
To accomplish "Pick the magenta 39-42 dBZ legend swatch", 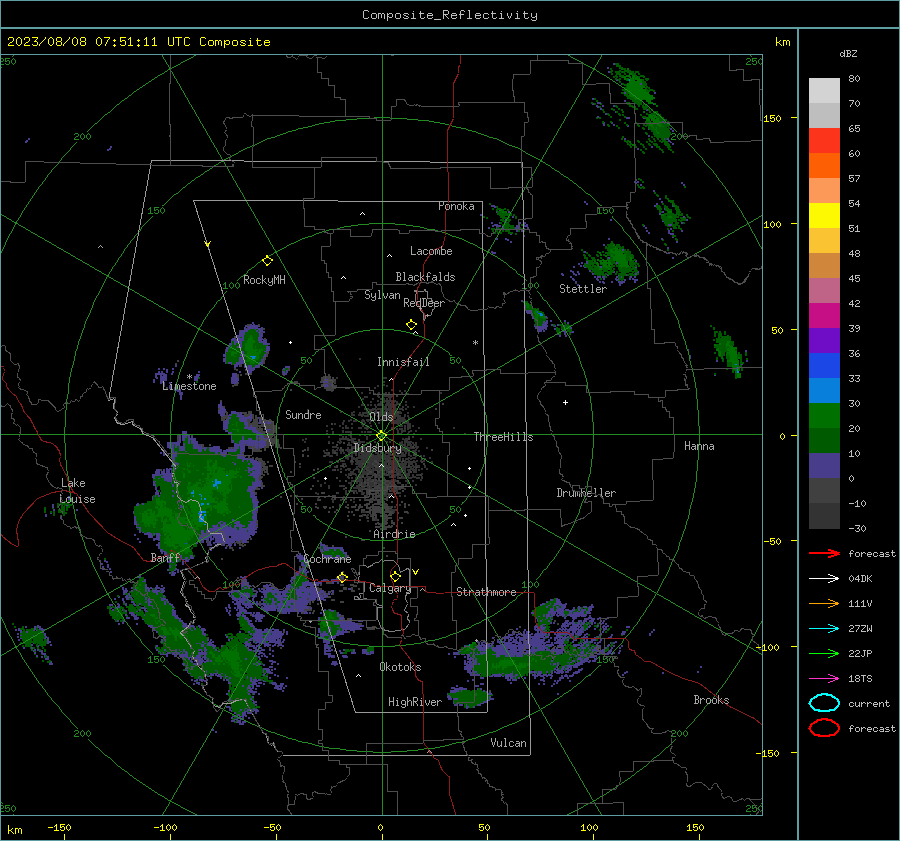I will (x=824, y=316).
